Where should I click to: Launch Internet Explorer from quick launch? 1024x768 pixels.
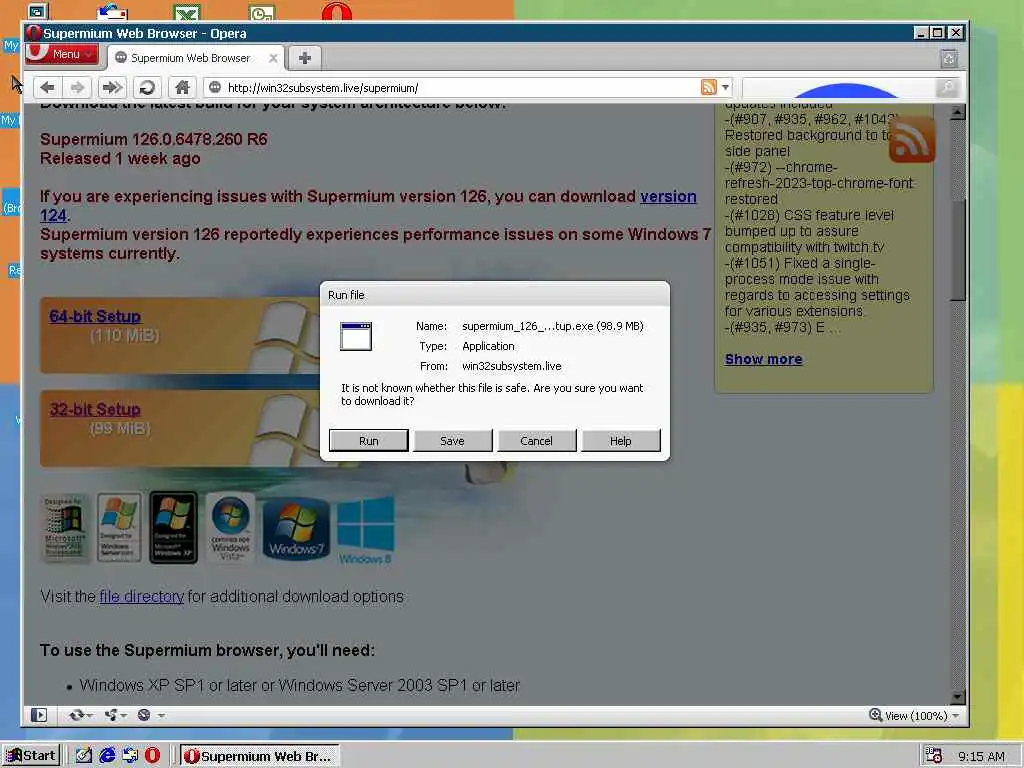(x=107, y=756)
